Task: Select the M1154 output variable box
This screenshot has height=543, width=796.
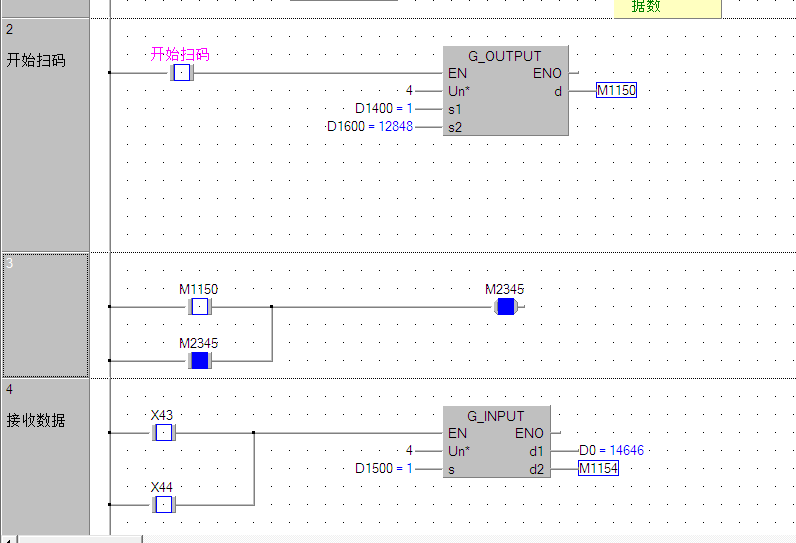Action: coord(598,468)
